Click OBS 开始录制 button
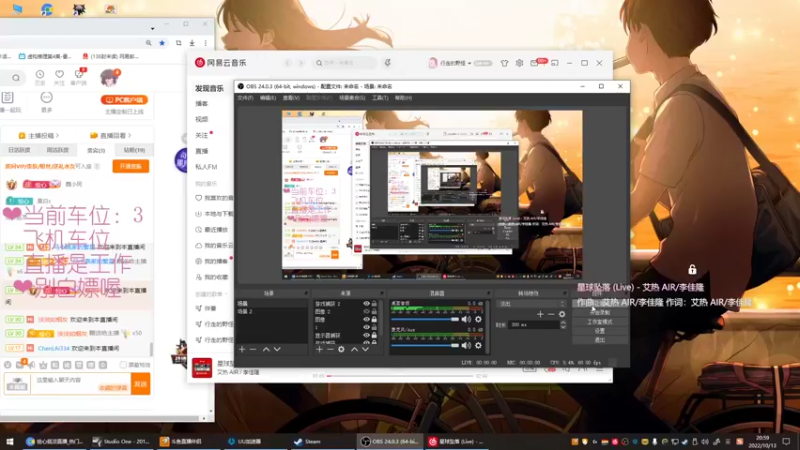Screen dimensions: 800x450 599,312
